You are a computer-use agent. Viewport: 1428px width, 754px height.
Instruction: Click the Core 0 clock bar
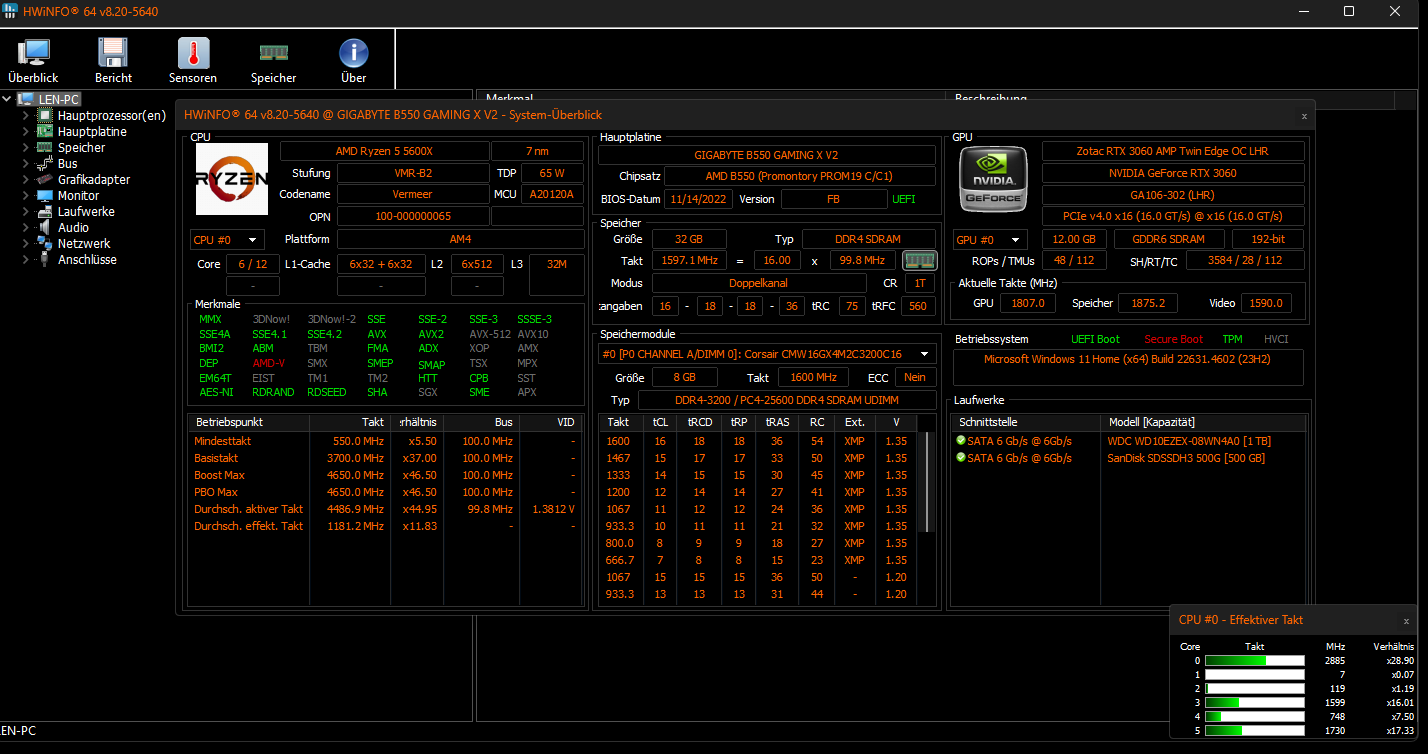click(1255, 660)
